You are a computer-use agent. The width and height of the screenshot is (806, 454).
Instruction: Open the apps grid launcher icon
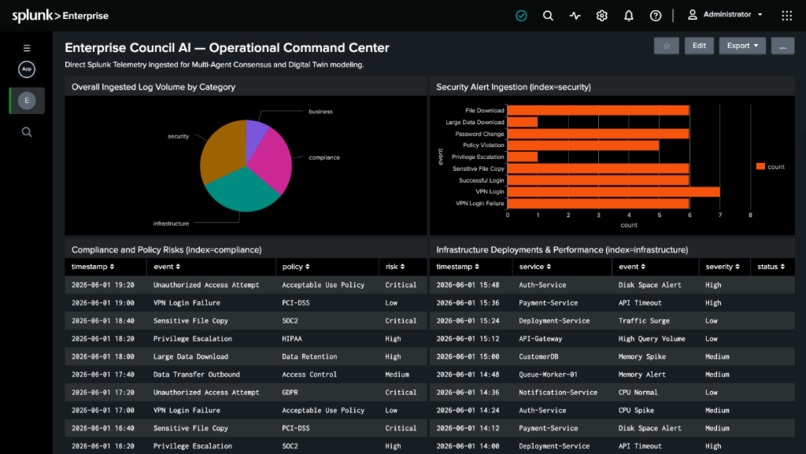(786, 16)
